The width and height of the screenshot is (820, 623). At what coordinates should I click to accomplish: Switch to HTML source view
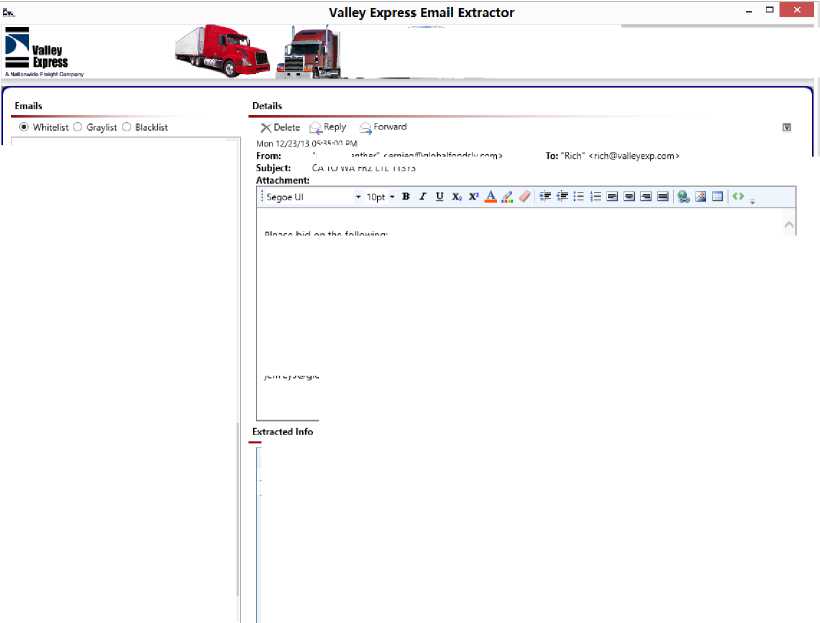(x=738, y=196)
